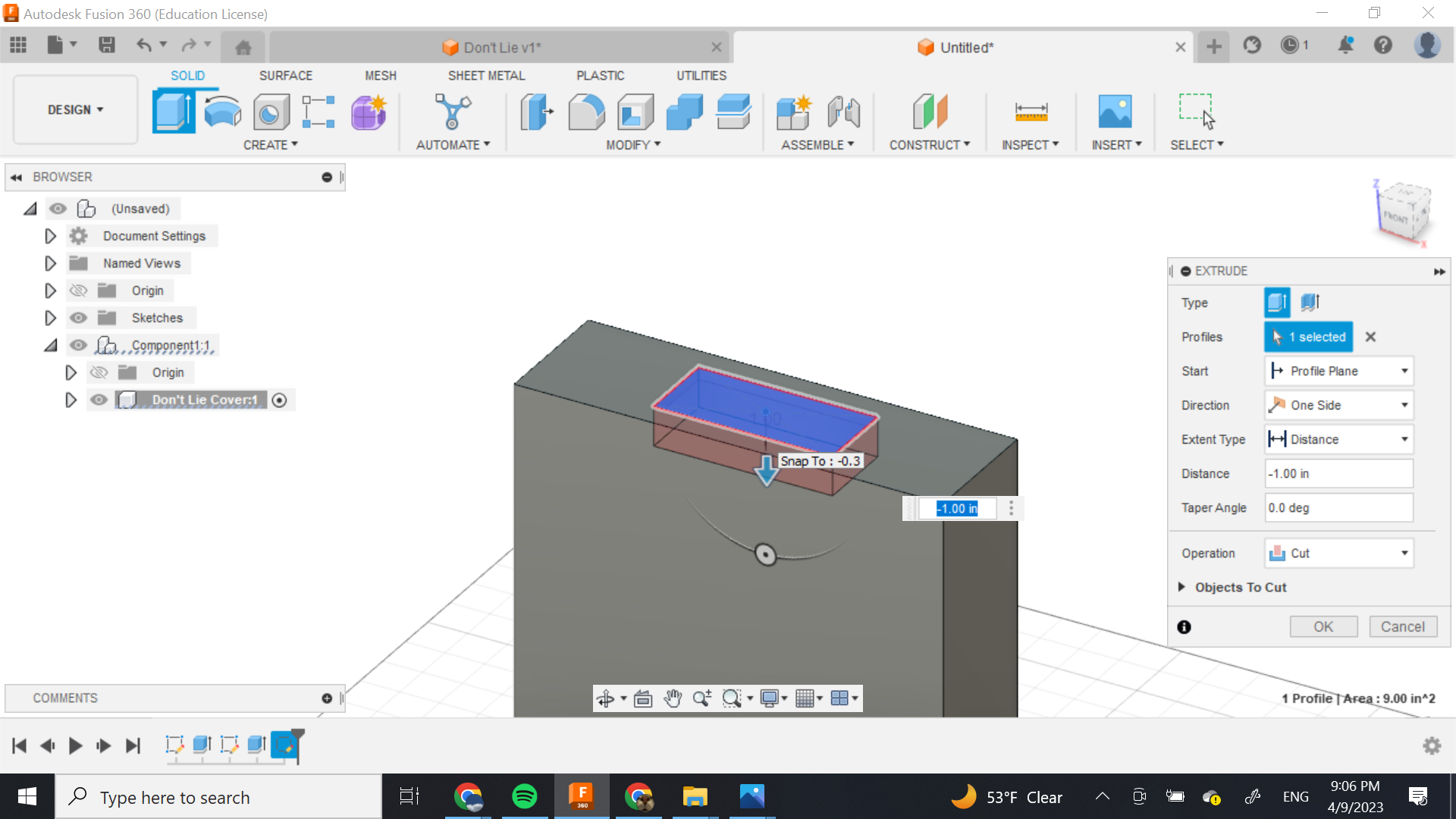This screenshot has height=819, width=1456.
Task: Open Spotify from the taskbar
Action: pos(524,797)
